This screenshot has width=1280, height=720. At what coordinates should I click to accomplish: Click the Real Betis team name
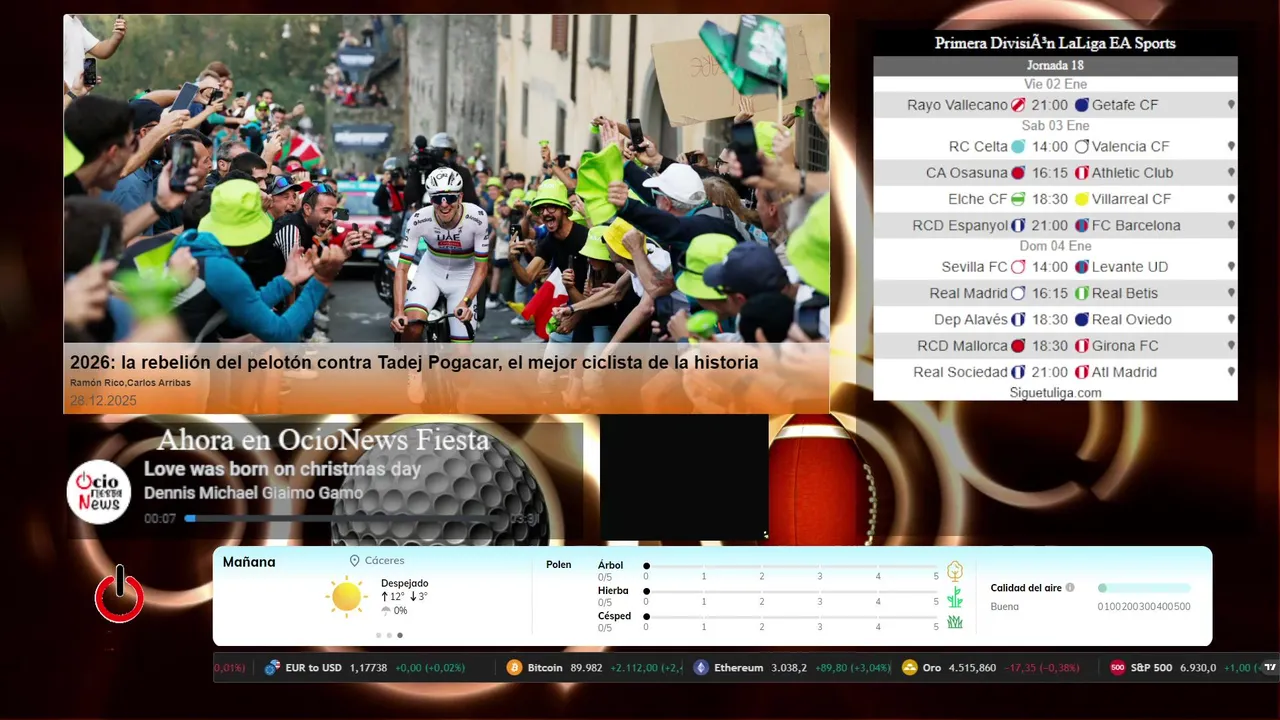[1125, 293]
